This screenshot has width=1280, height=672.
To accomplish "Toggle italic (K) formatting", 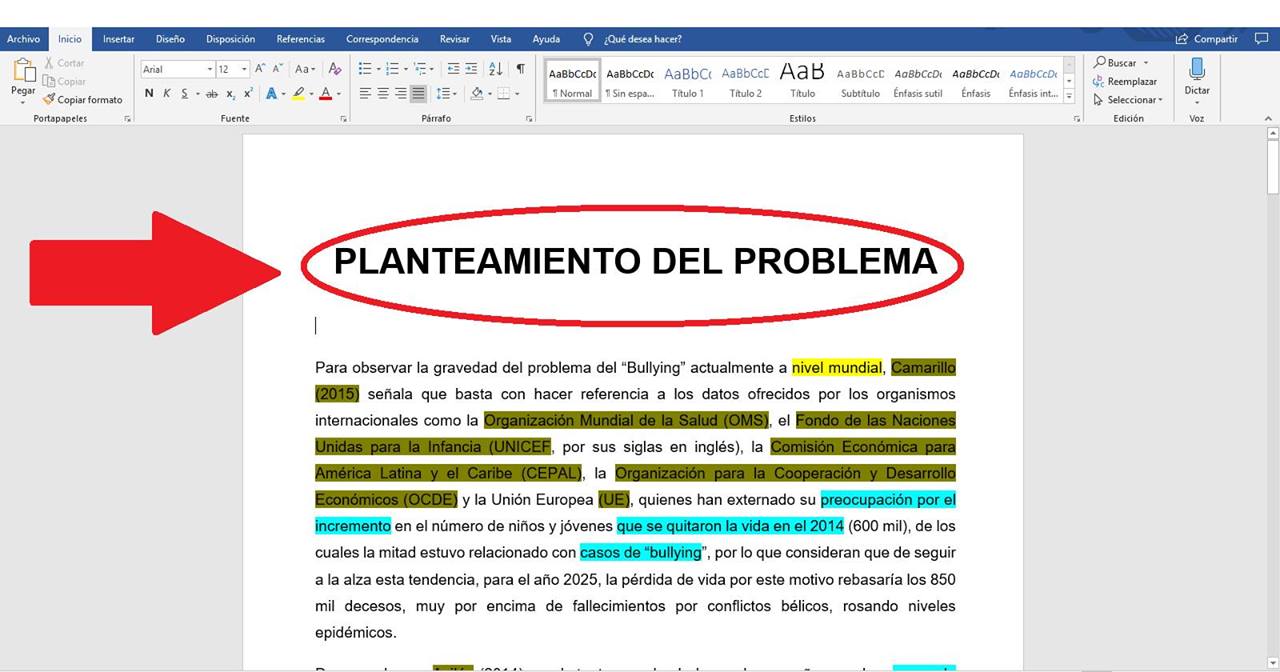I will pyautogui.click(x=166, y=93).
